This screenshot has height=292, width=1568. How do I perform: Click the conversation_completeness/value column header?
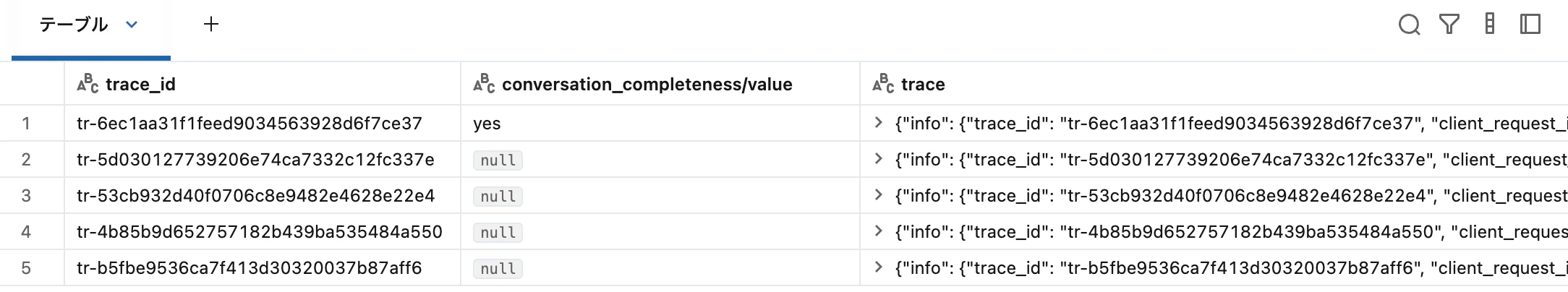[x=647, y=85]
